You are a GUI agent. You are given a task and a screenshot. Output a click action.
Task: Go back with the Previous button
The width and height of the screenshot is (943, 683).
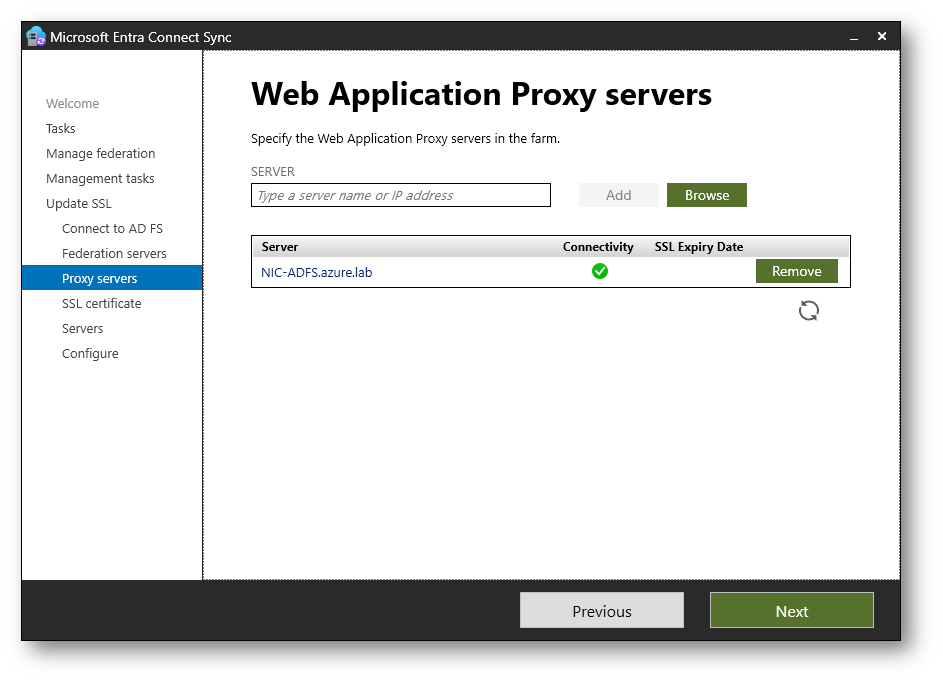601,611
